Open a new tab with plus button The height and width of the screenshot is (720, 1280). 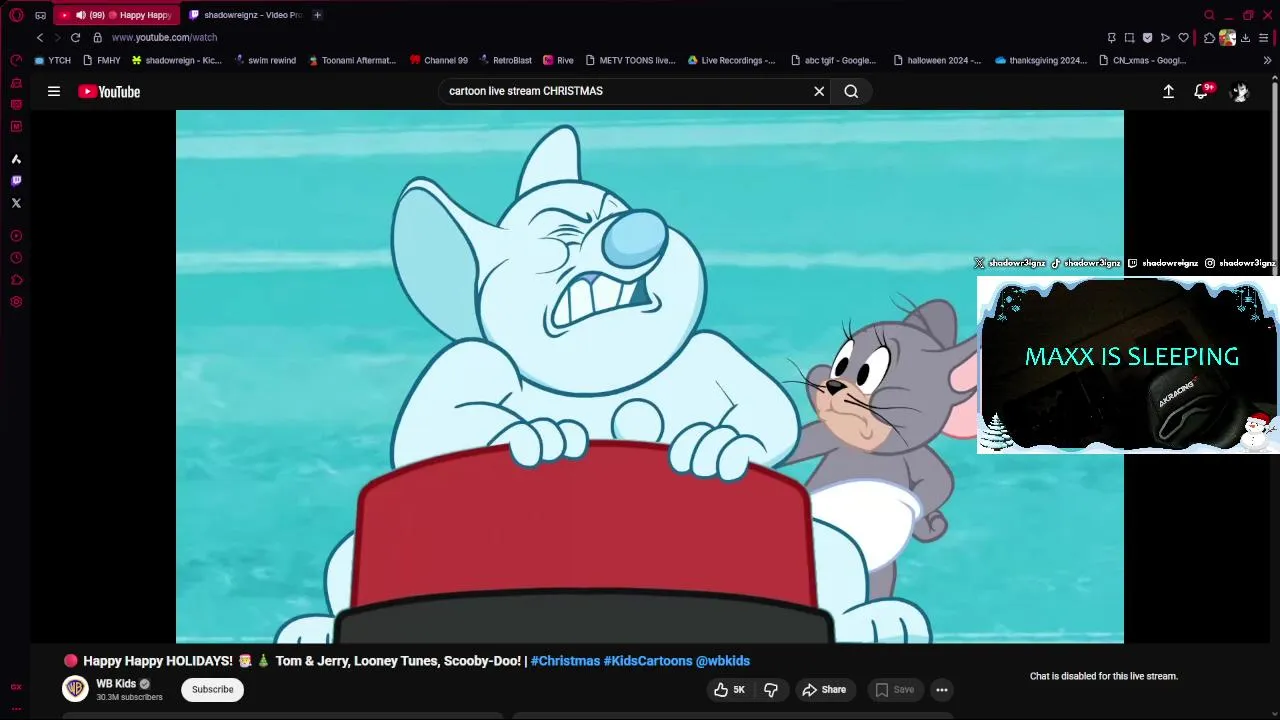tap(317, 15)
